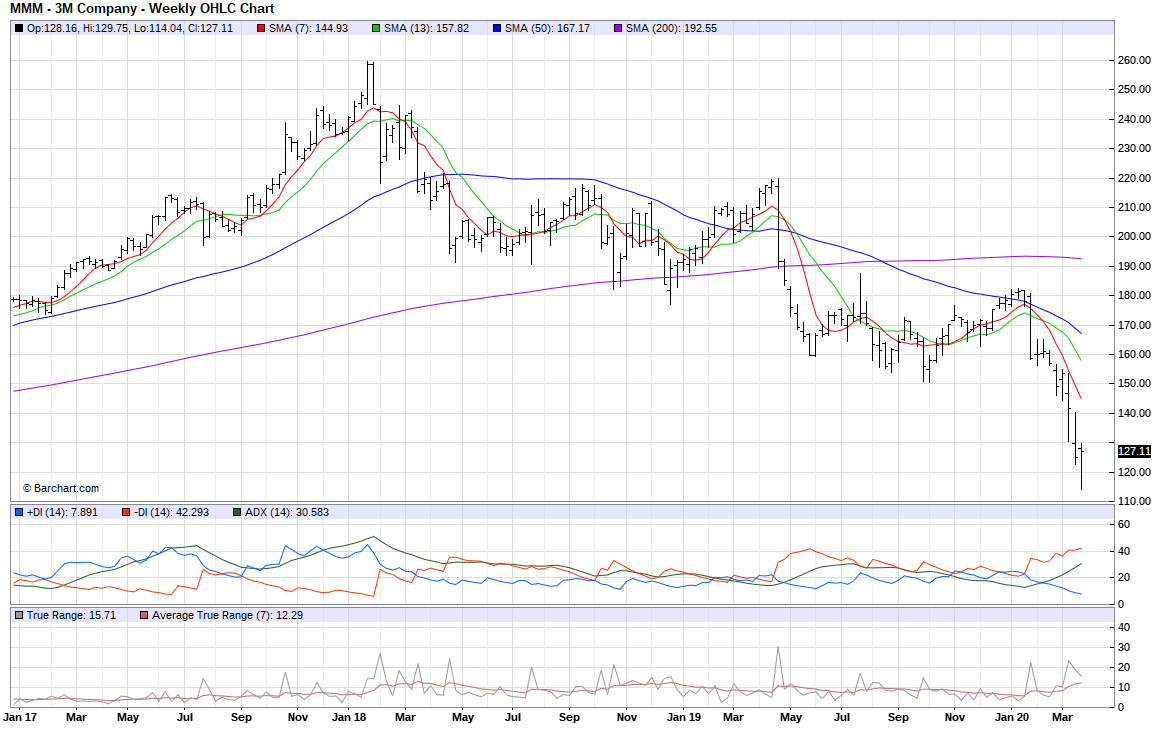This screenshot has height=748, width=1156.
Task: Click the 200.00 price axis label
Action: coord(1133,237)
